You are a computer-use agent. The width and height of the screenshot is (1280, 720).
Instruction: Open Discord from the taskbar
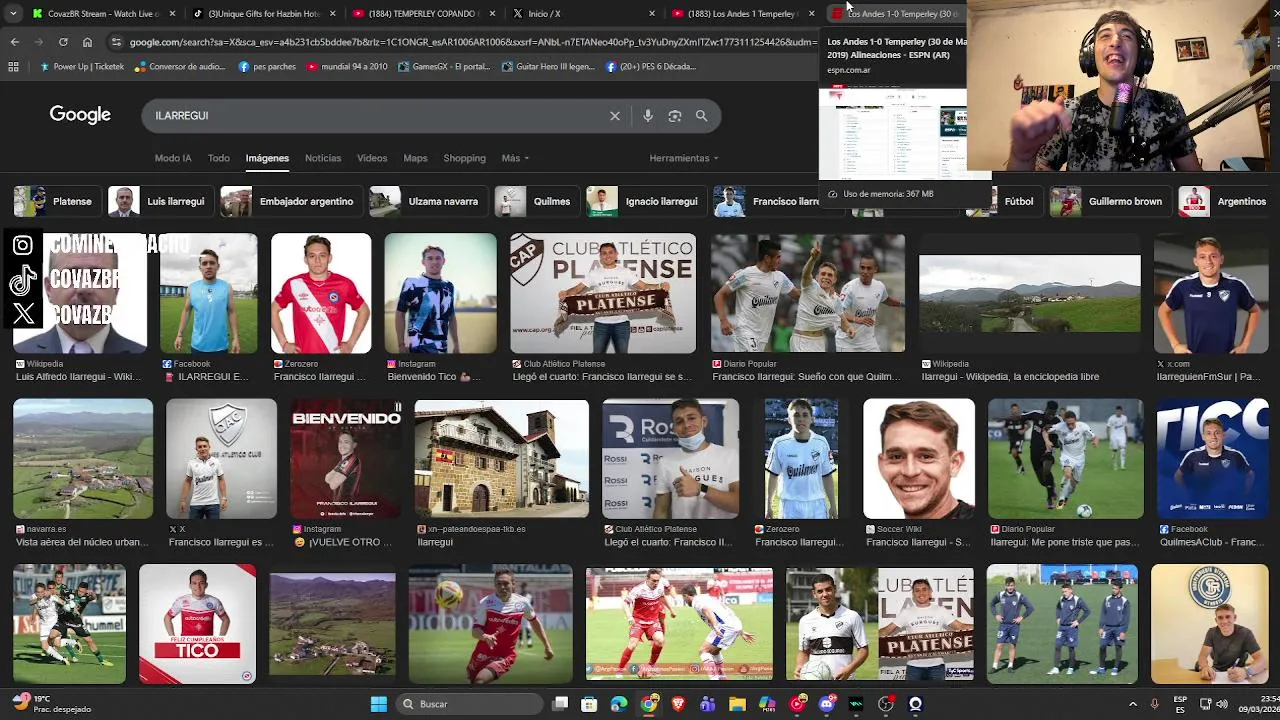coord(827,704)
